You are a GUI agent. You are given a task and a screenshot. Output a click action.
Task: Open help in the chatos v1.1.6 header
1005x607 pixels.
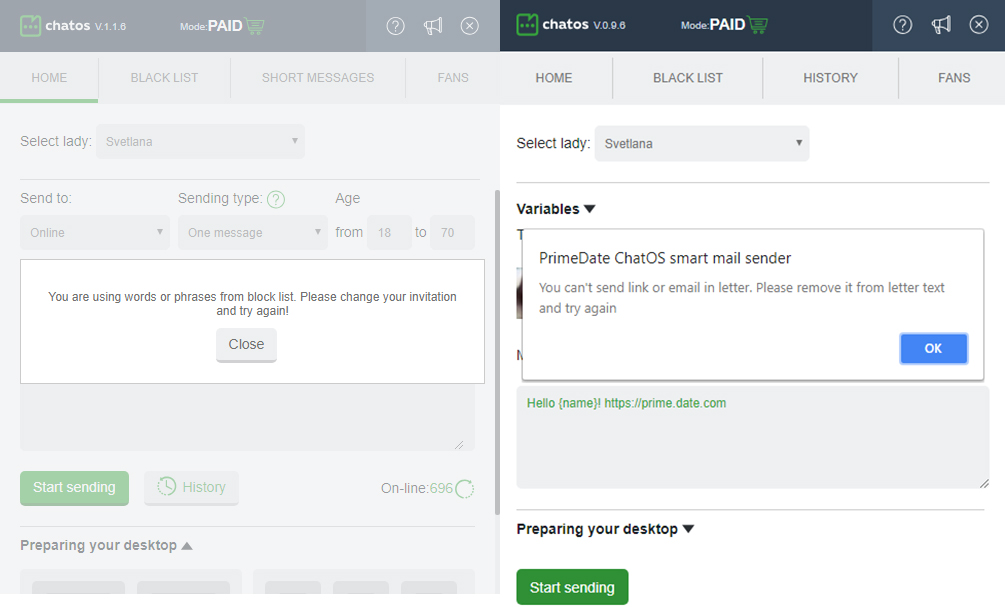click(x=395, y=26)
